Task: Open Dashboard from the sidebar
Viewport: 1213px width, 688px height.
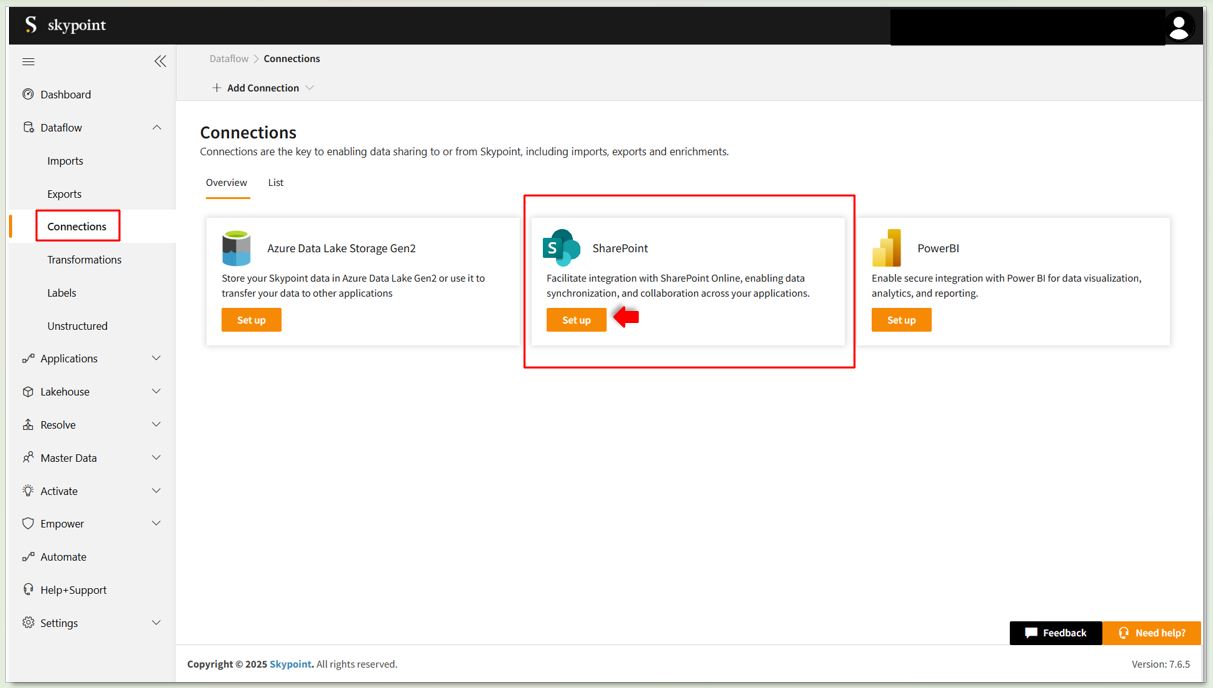Action: (x=65, y=95)
